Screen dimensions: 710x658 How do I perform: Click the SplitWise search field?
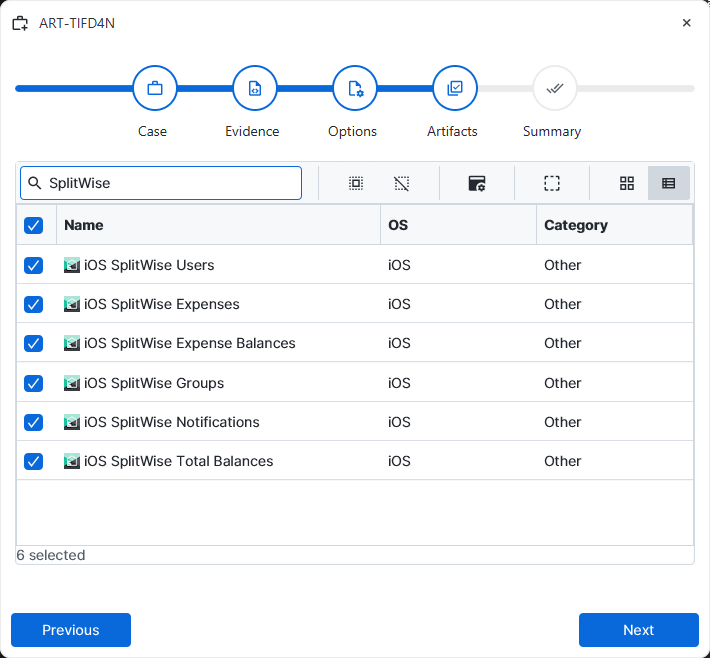point(161,183)
